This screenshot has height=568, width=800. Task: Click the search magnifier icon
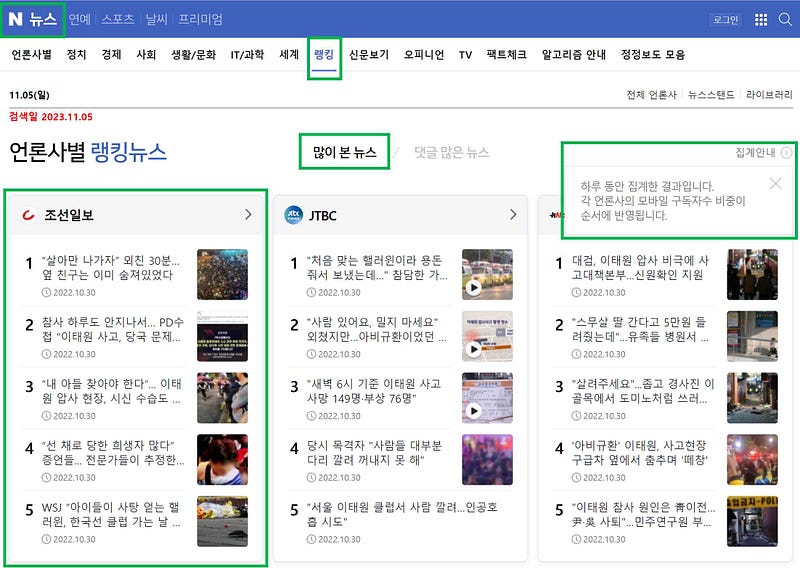pos(783,19)
